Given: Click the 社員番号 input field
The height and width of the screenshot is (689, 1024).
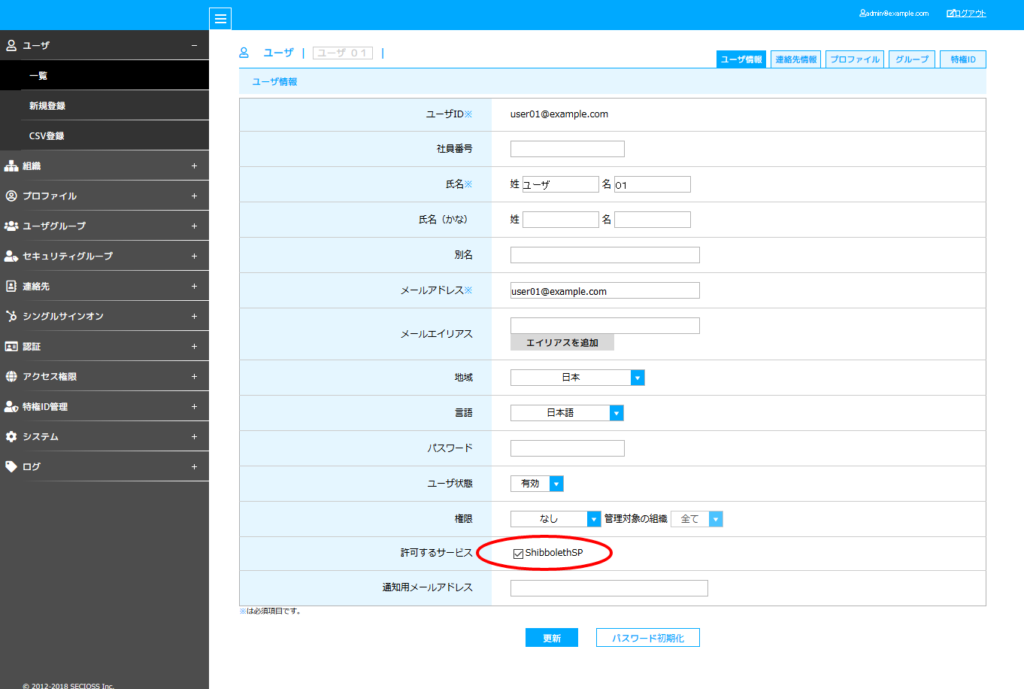Looking at the screenshot, I should pos(567,148).
